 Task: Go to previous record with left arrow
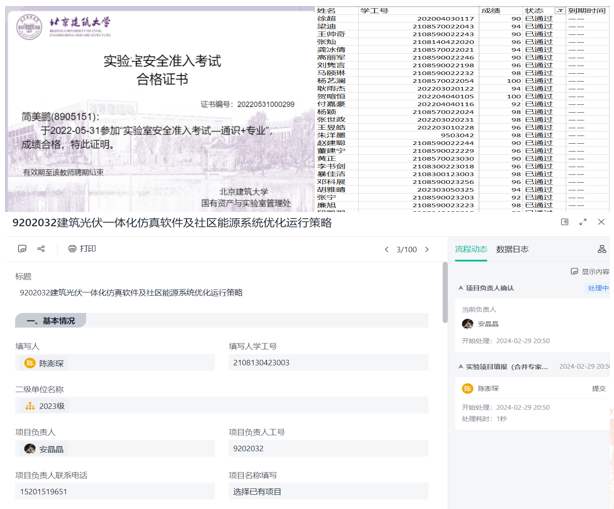point(387,249)
